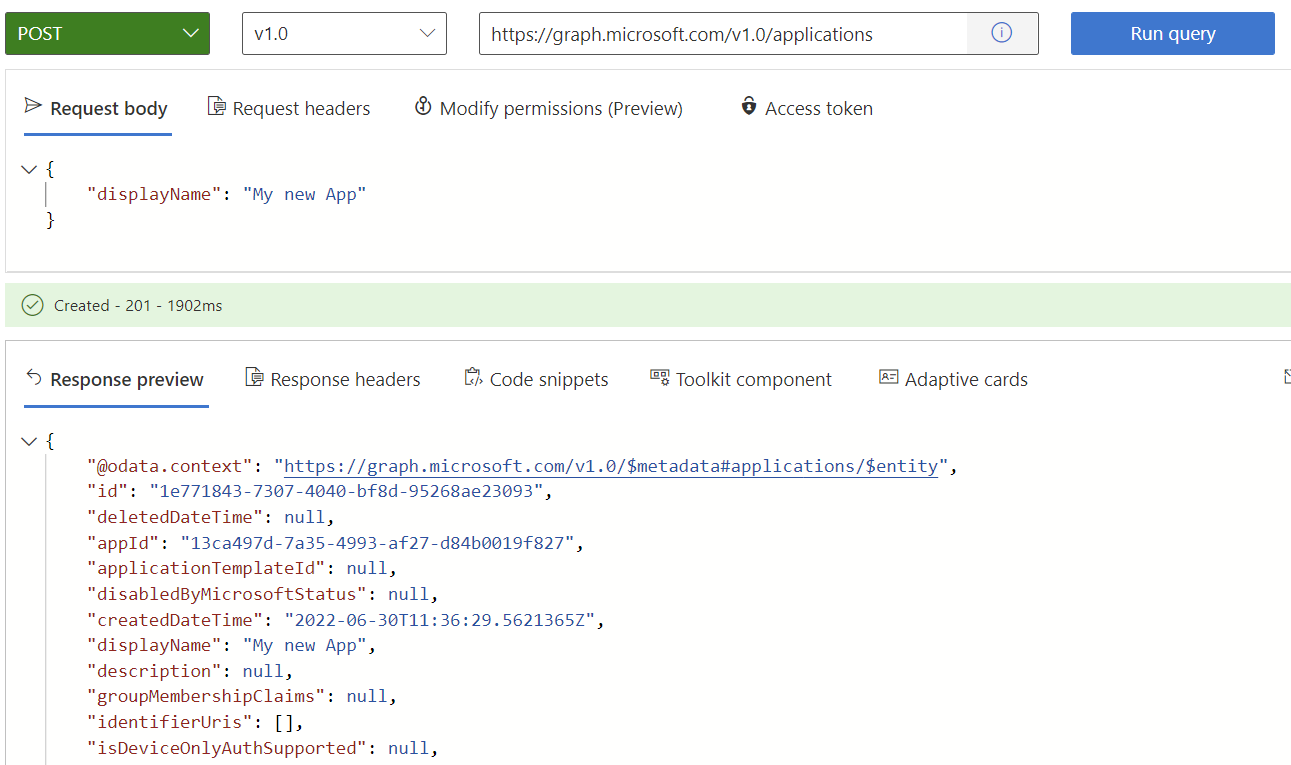Click the "My new App" request body value
The height and width of the screenshot is (765, 1291).
(305, 194)
